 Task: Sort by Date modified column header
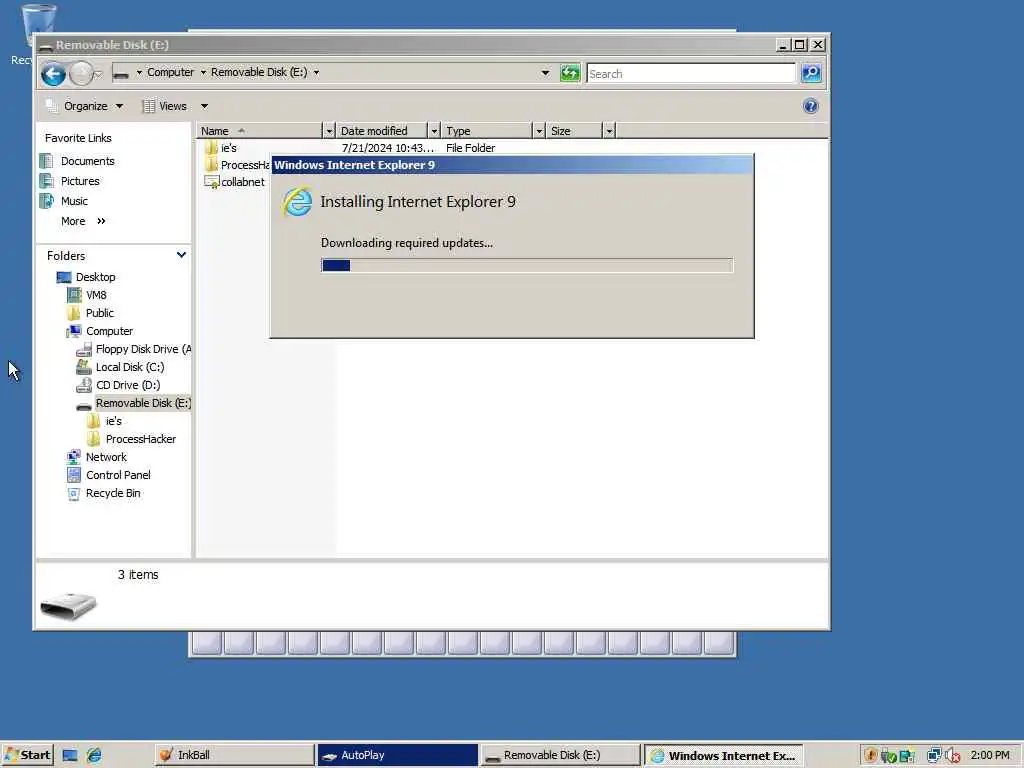click(381, 131)
